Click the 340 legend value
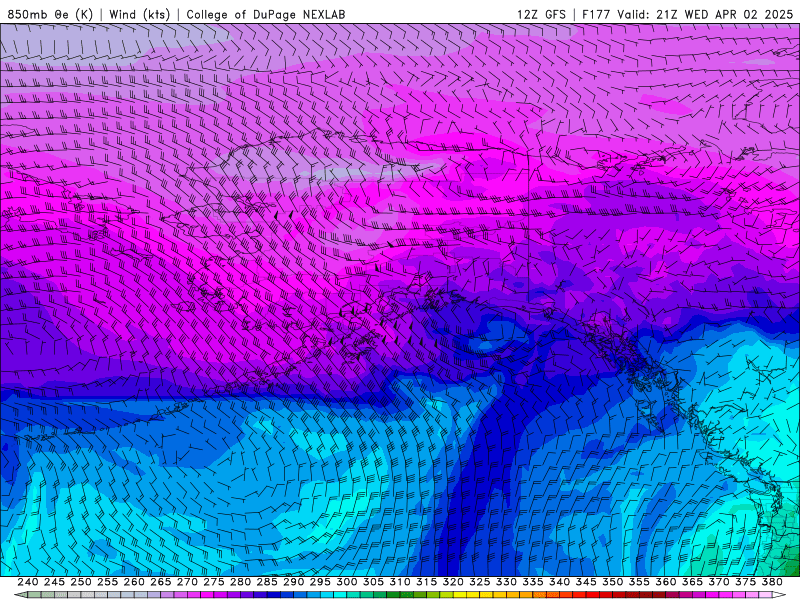This screenshot has height=600, width=800. [559, 582]
